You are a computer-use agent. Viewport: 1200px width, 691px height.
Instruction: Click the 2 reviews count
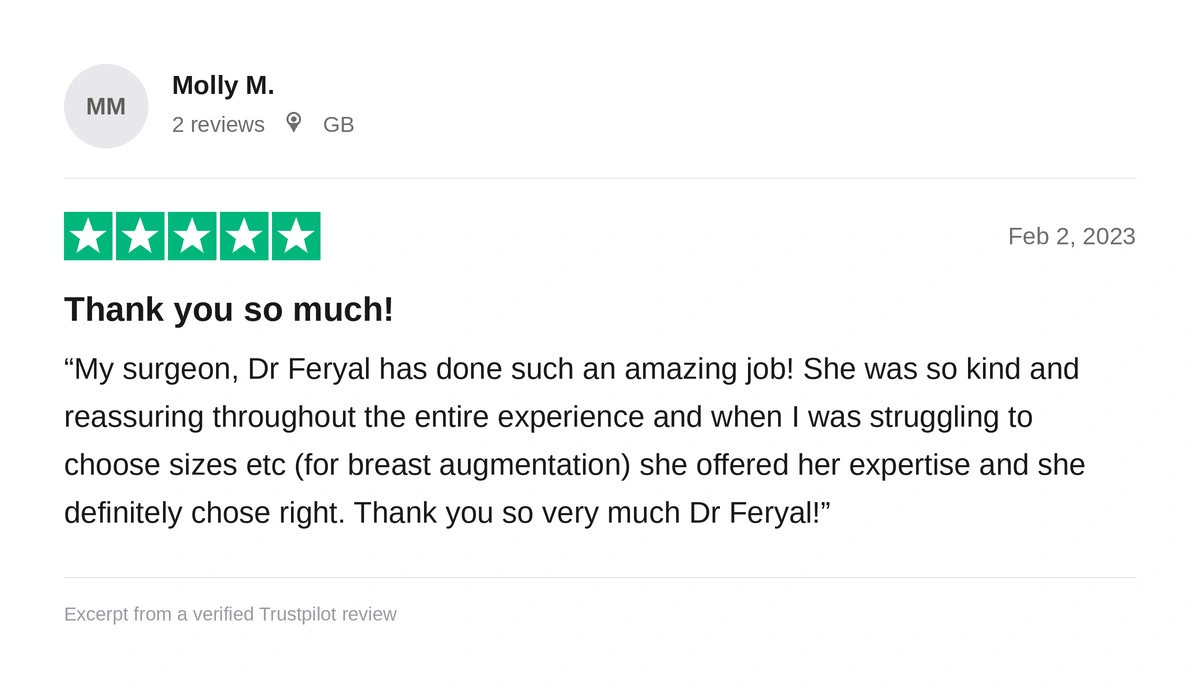pyautogui.click(x=218, y=124)
